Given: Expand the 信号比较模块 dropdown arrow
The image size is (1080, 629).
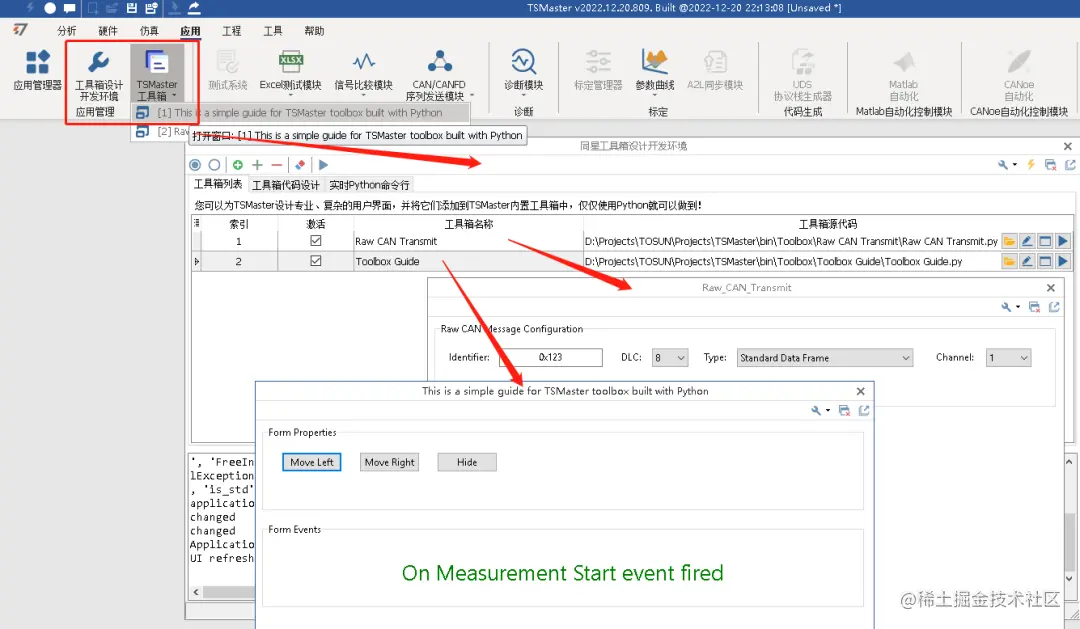Looking at the screenshot, I should pyautogui.click(x=363, y=94).
